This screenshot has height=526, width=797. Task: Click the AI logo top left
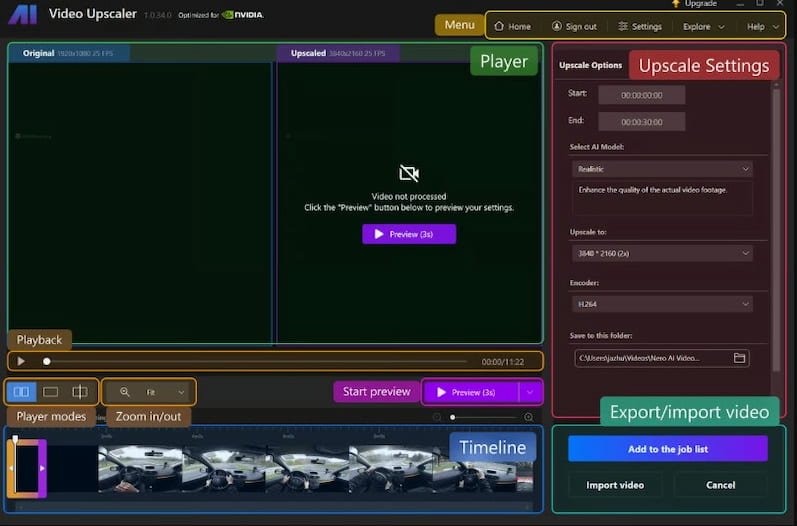click(23, 14)
